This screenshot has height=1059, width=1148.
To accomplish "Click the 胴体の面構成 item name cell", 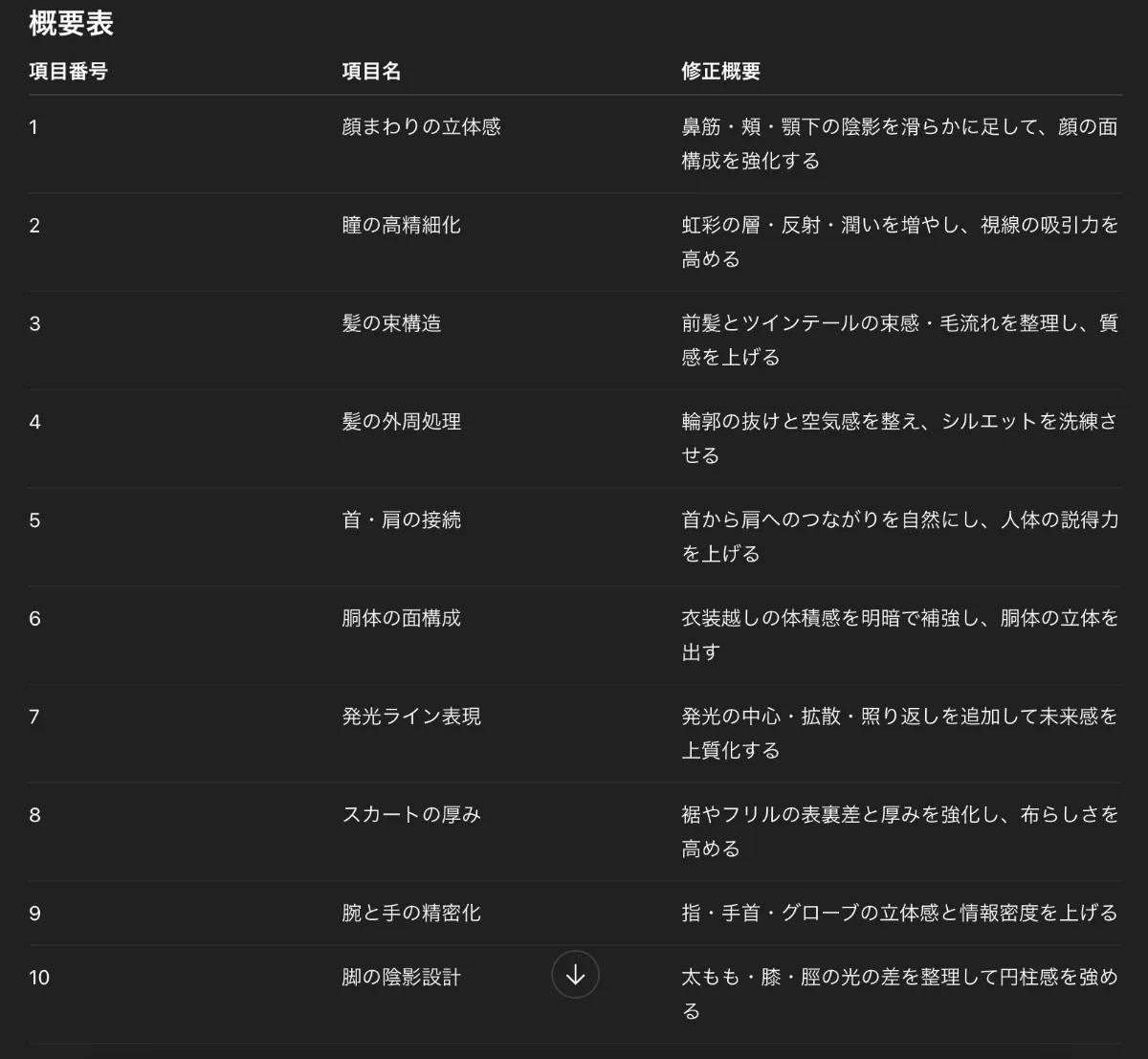I will tap(402, 618).
